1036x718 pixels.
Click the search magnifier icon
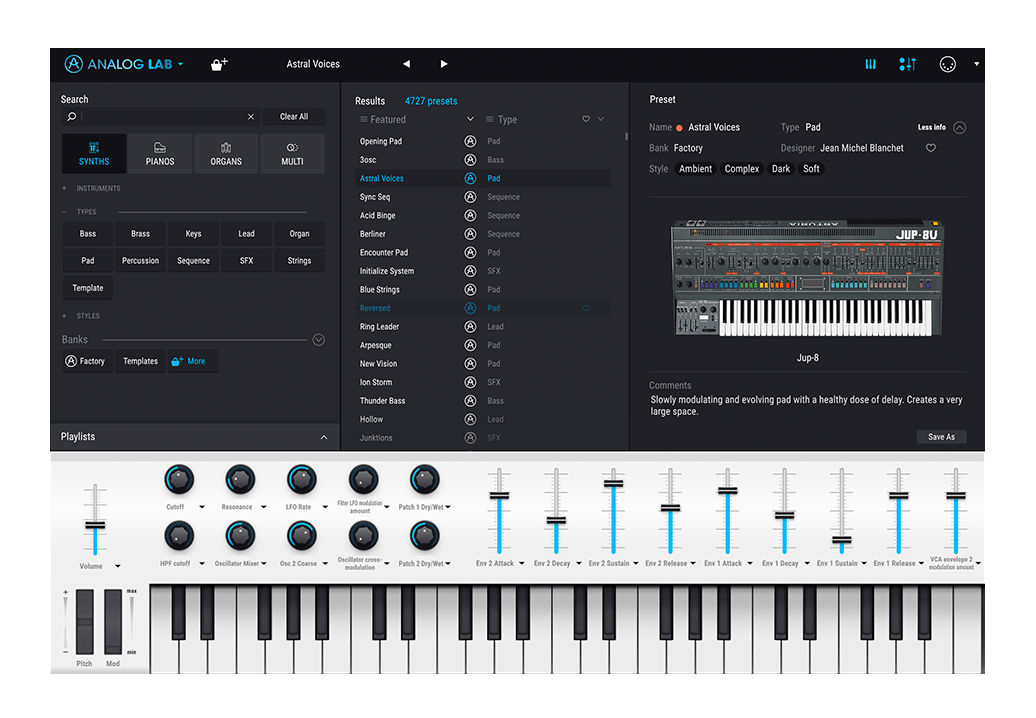(71, 116)
